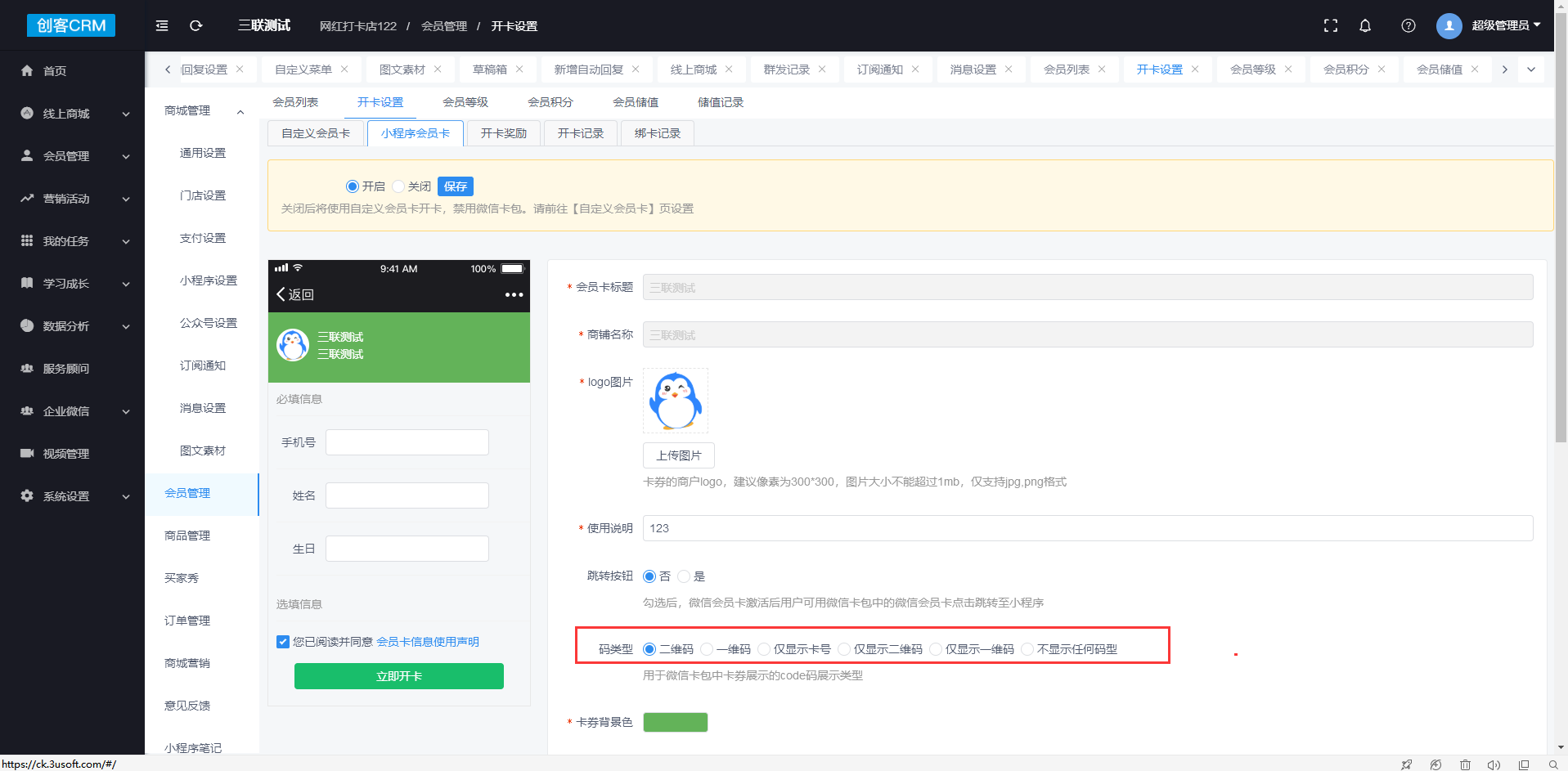Click the green 立即开卡 button
Image resolution: width=1568 pixels, height=771 pixels.
[399, 676]
